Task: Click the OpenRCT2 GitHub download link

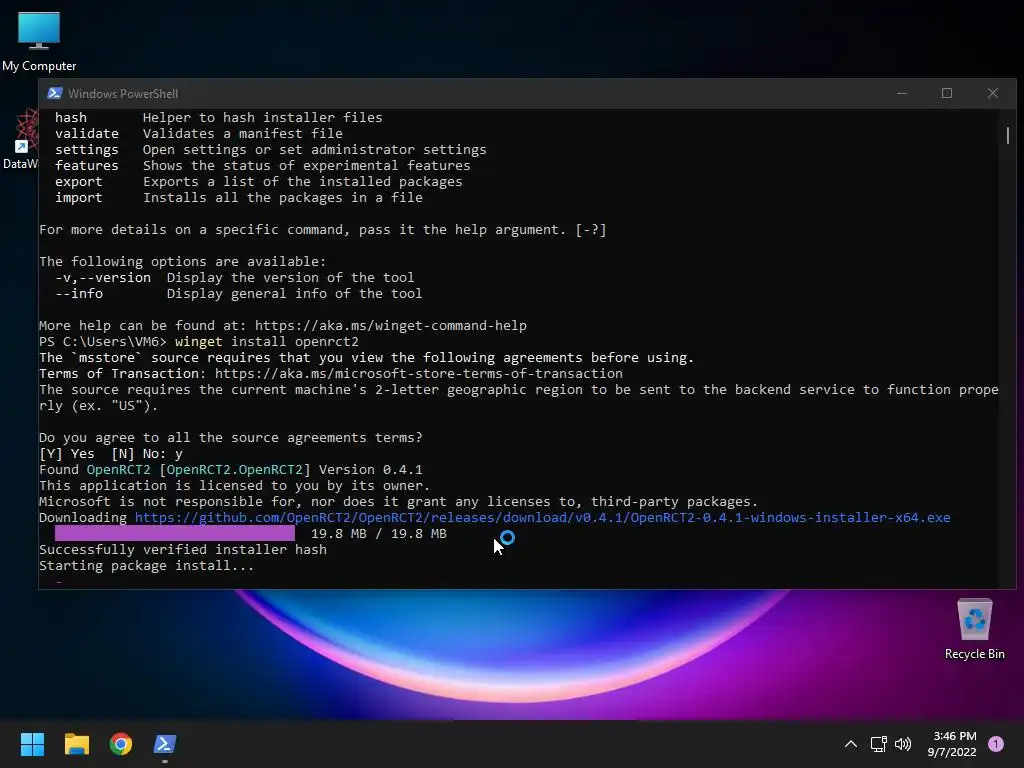Action: tap(543, 517)
